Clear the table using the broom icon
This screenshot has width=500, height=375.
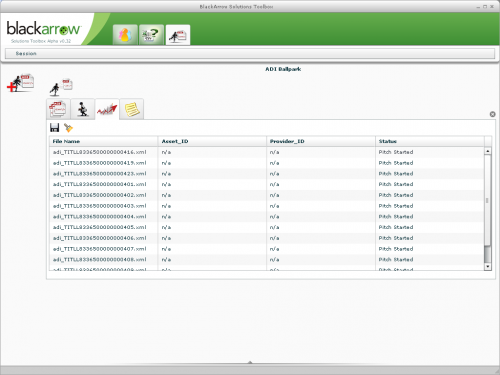click(x=68, y=128)
